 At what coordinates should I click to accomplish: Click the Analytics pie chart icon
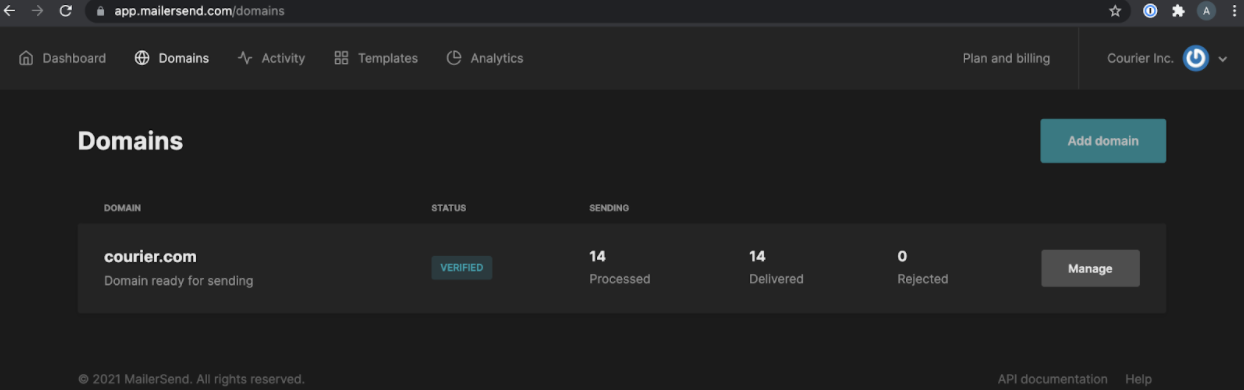454,58
